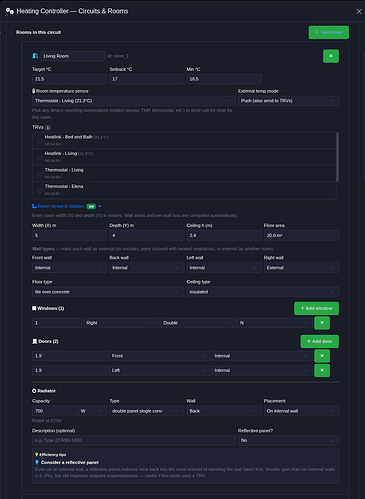Open the Ceiling type dropdown
This screenshot has height=499, width=365.
[263, 292]
